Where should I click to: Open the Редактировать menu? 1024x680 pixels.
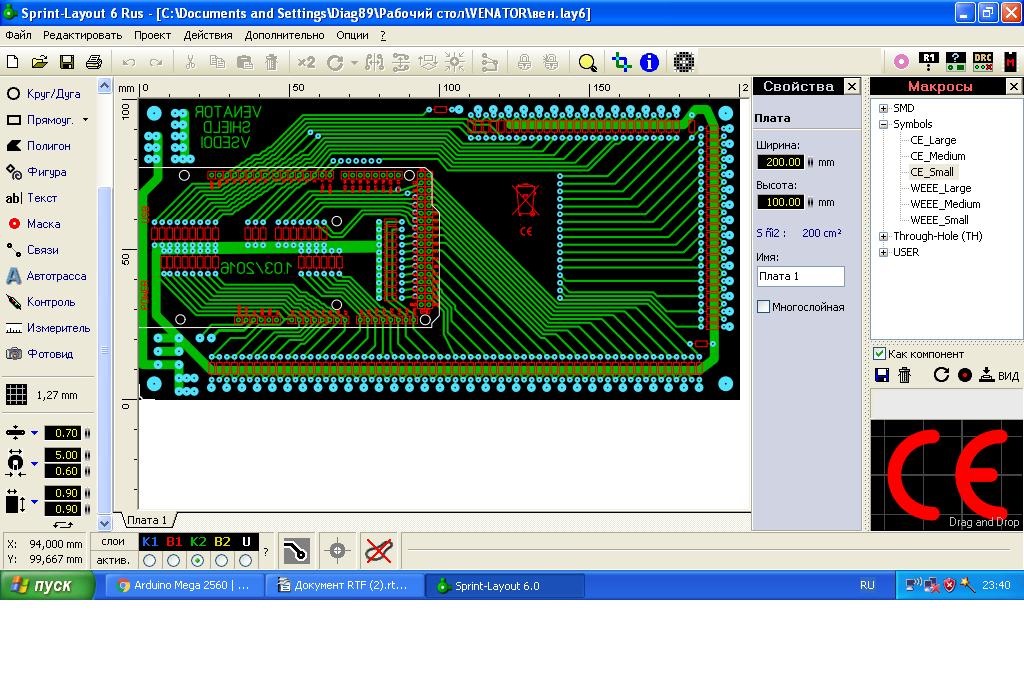(82, 35)
